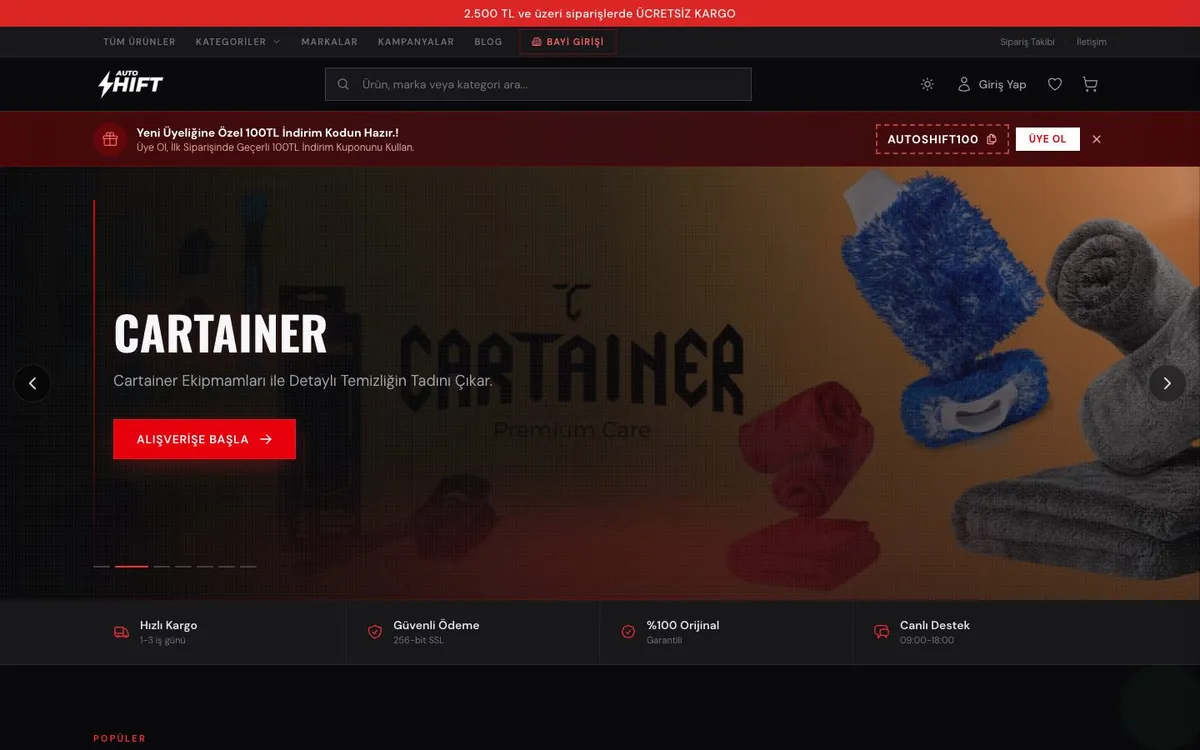Open BLOG menu item
Screen dimensions: 1200x750
pyautogui.click(x=488, y=42)
